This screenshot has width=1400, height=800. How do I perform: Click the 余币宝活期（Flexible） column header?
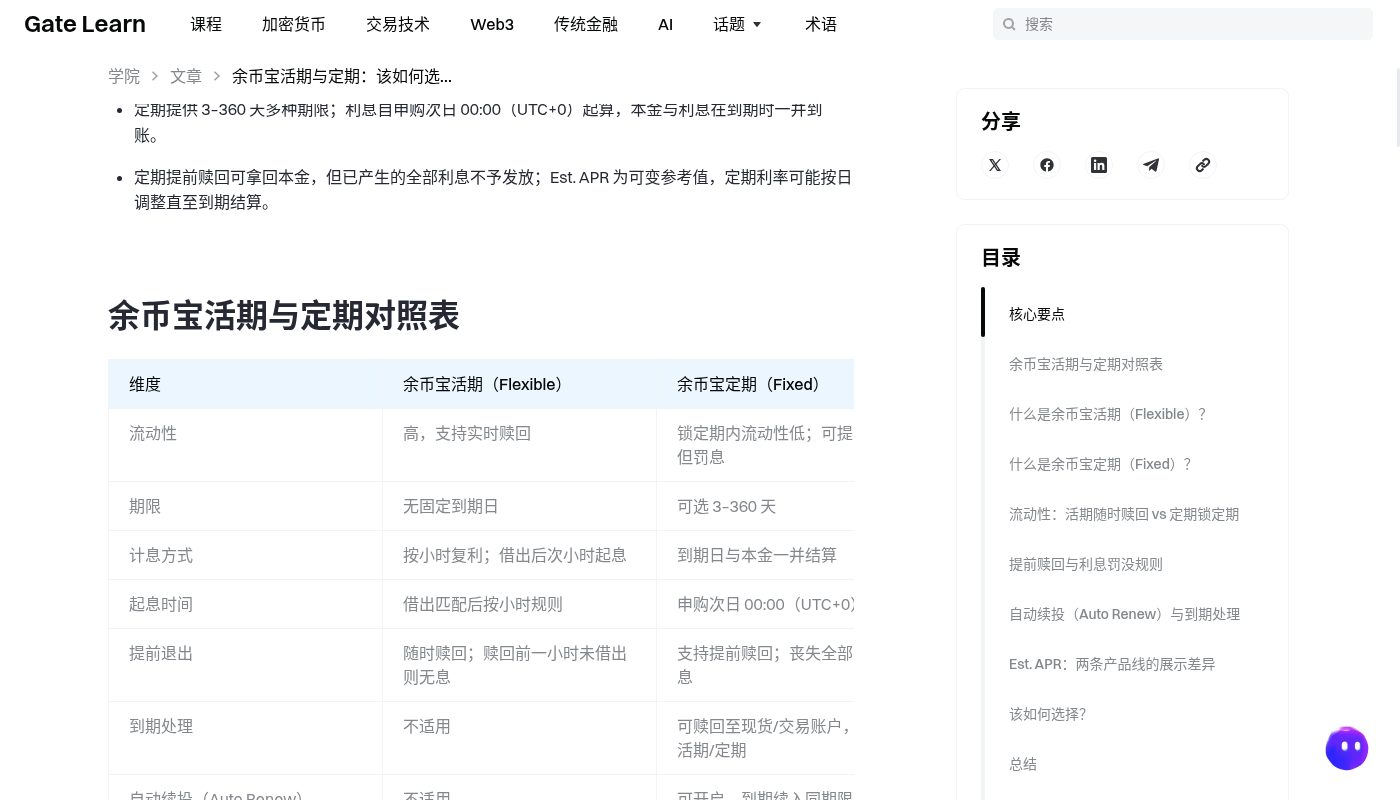coord(486,384)
